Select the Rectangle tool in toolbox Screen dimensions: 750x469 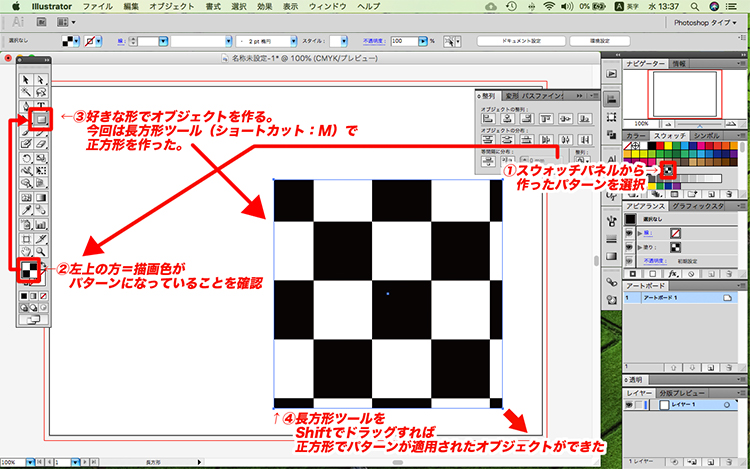coord(41,119)
